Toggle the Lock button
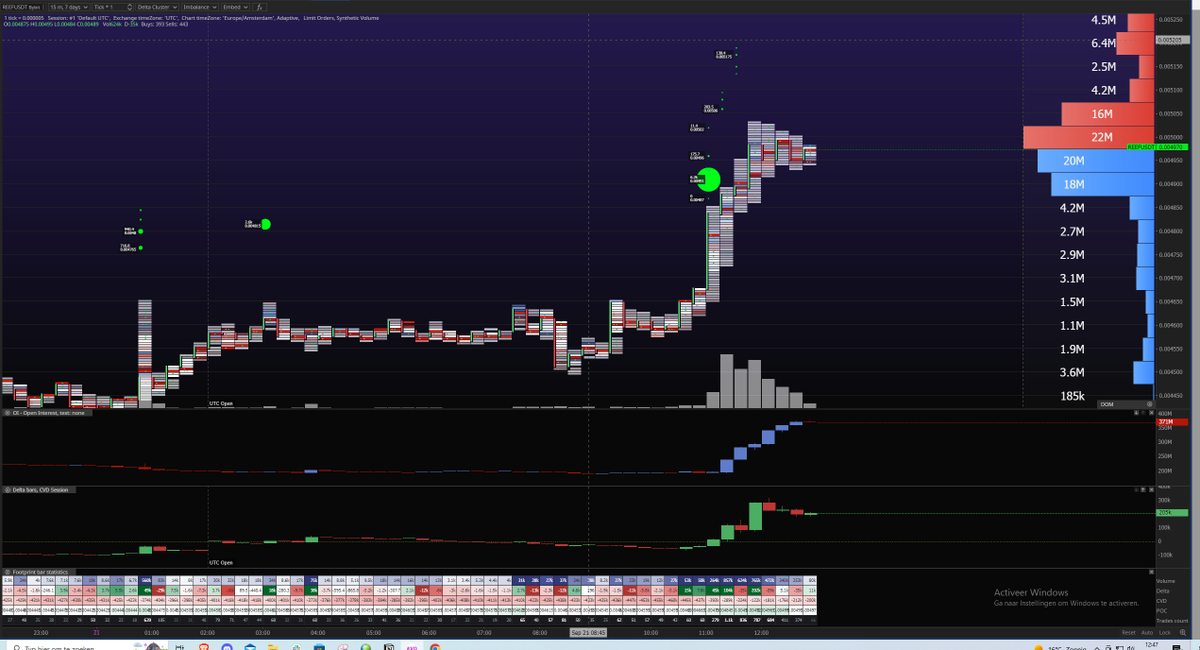1200x650 pixels. point(1165,633)
